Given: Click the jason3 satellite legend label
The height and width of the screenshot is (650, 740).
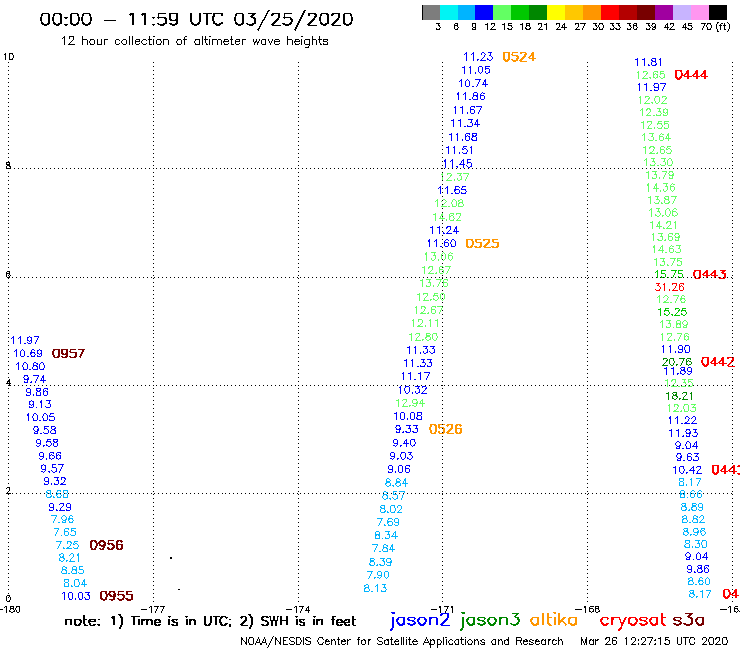Looking at the screenshot, I should 490,620.
